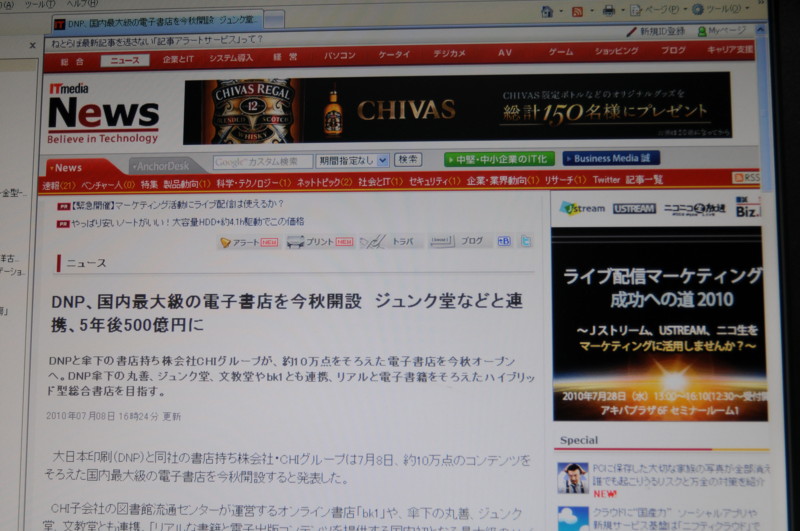Click 新規ID登録 link
This screenshot has width=800, height=531.
point(657,31)
